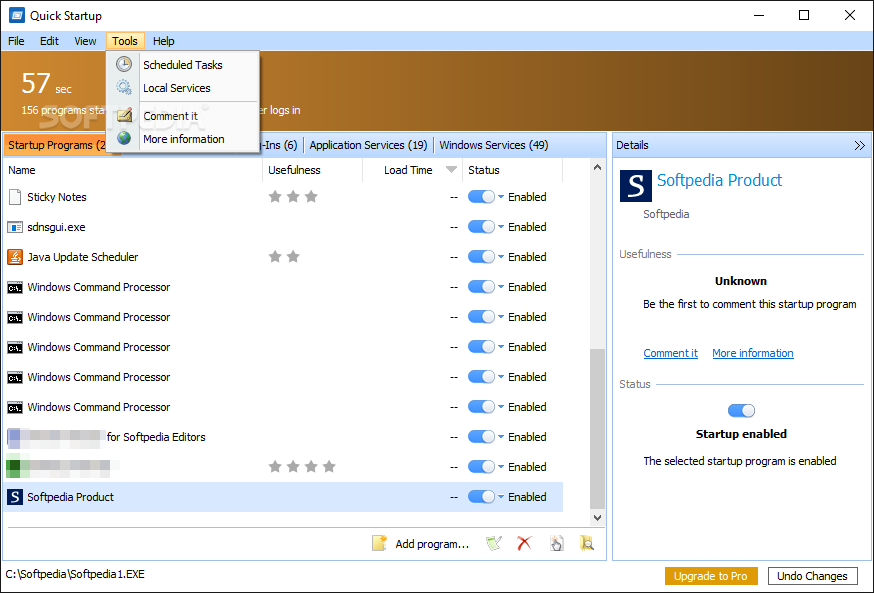
Task: Switch to Windows Services (49) tab
Action: point(493,145)
